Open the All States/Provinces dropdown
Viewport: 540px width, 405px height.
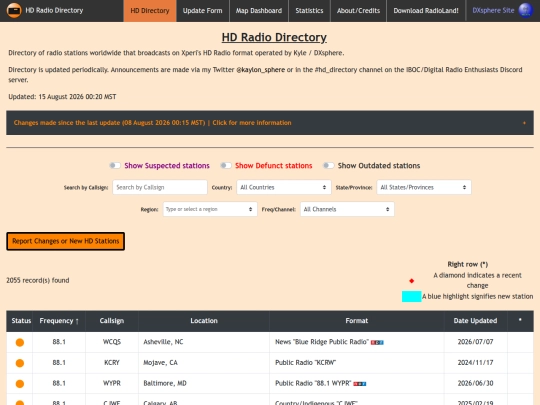point(424,187)
